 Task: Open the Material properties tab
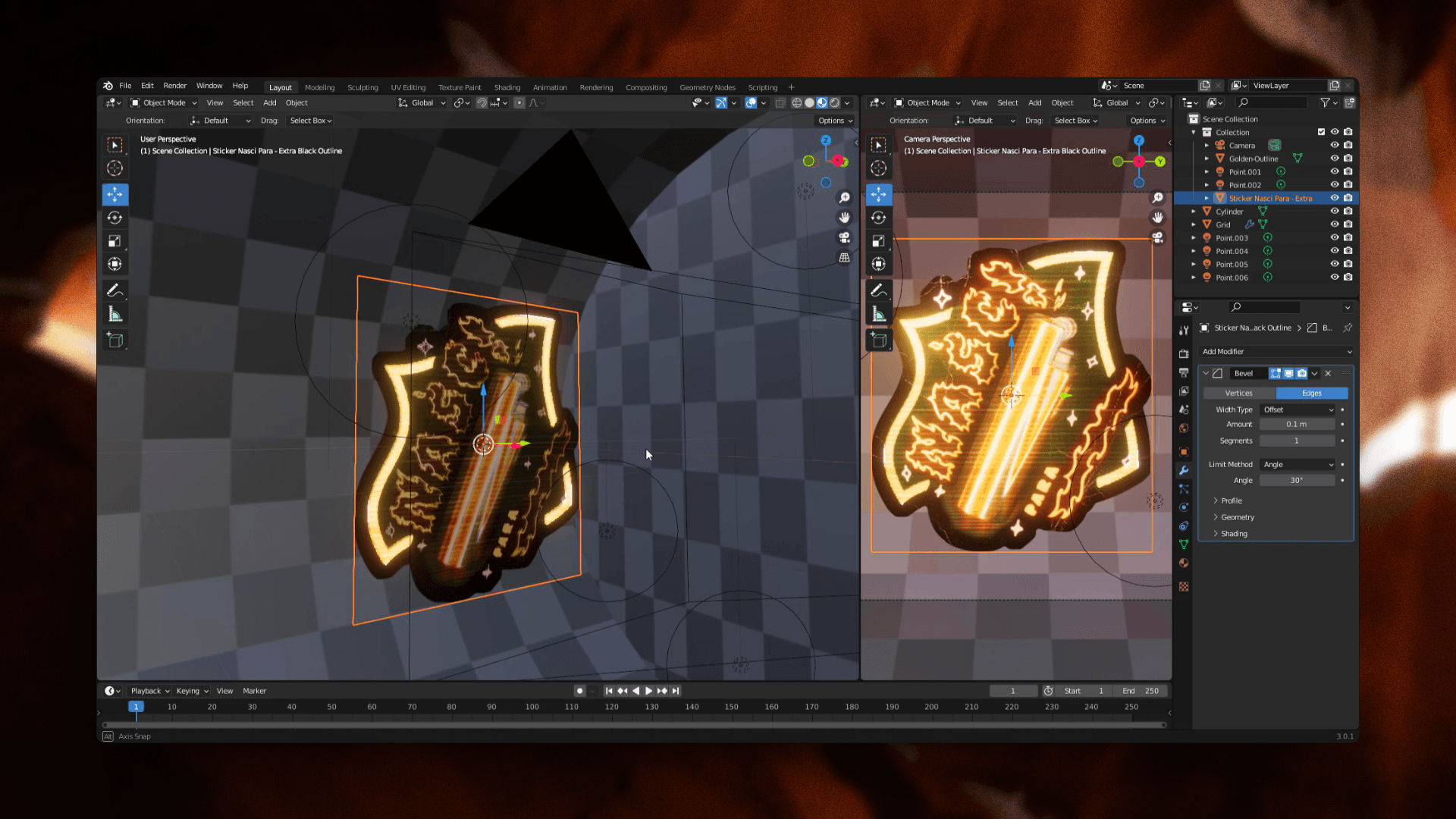(x=1184, y=563)
